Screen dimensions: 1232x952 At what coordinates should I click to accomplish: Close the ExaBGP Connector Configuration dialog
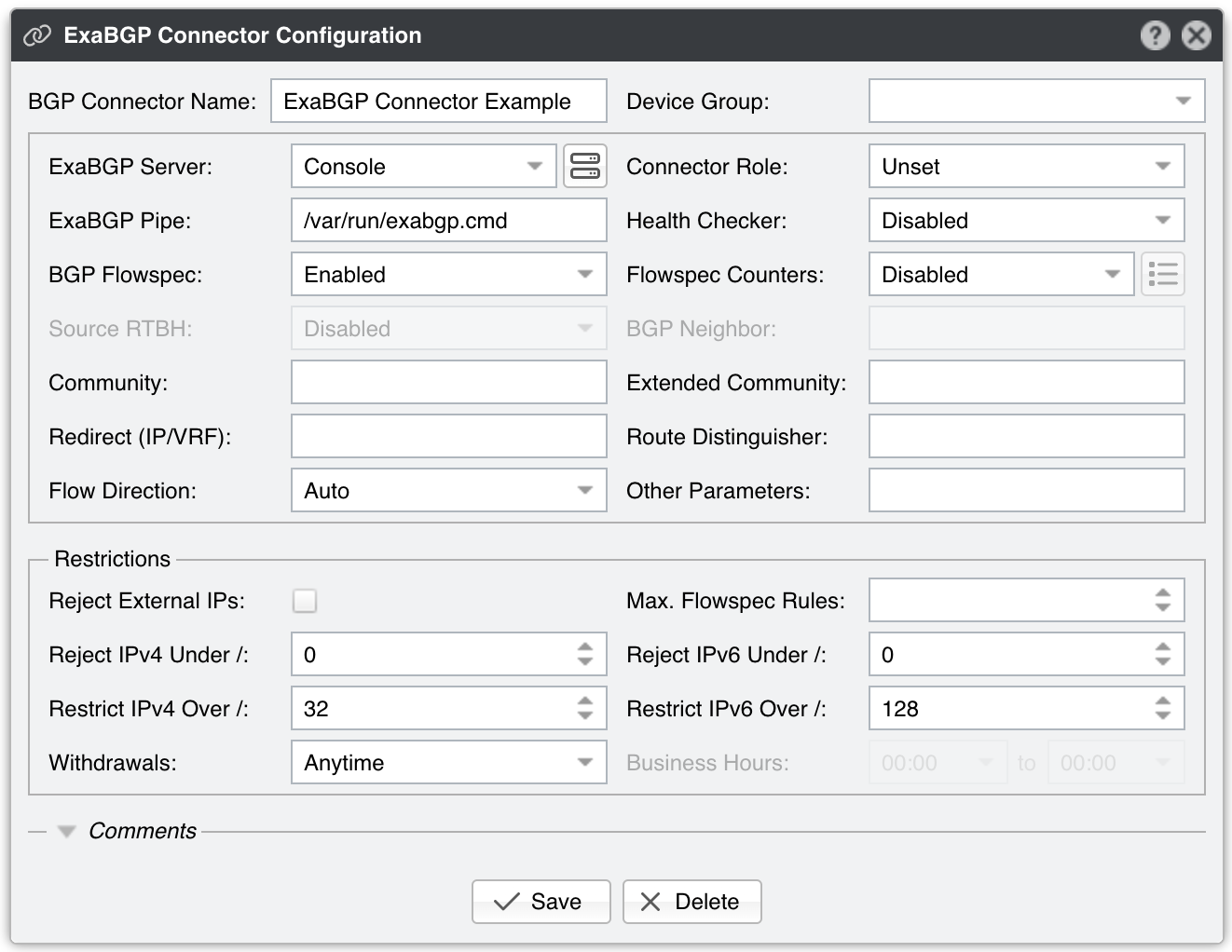(1197, 35)
